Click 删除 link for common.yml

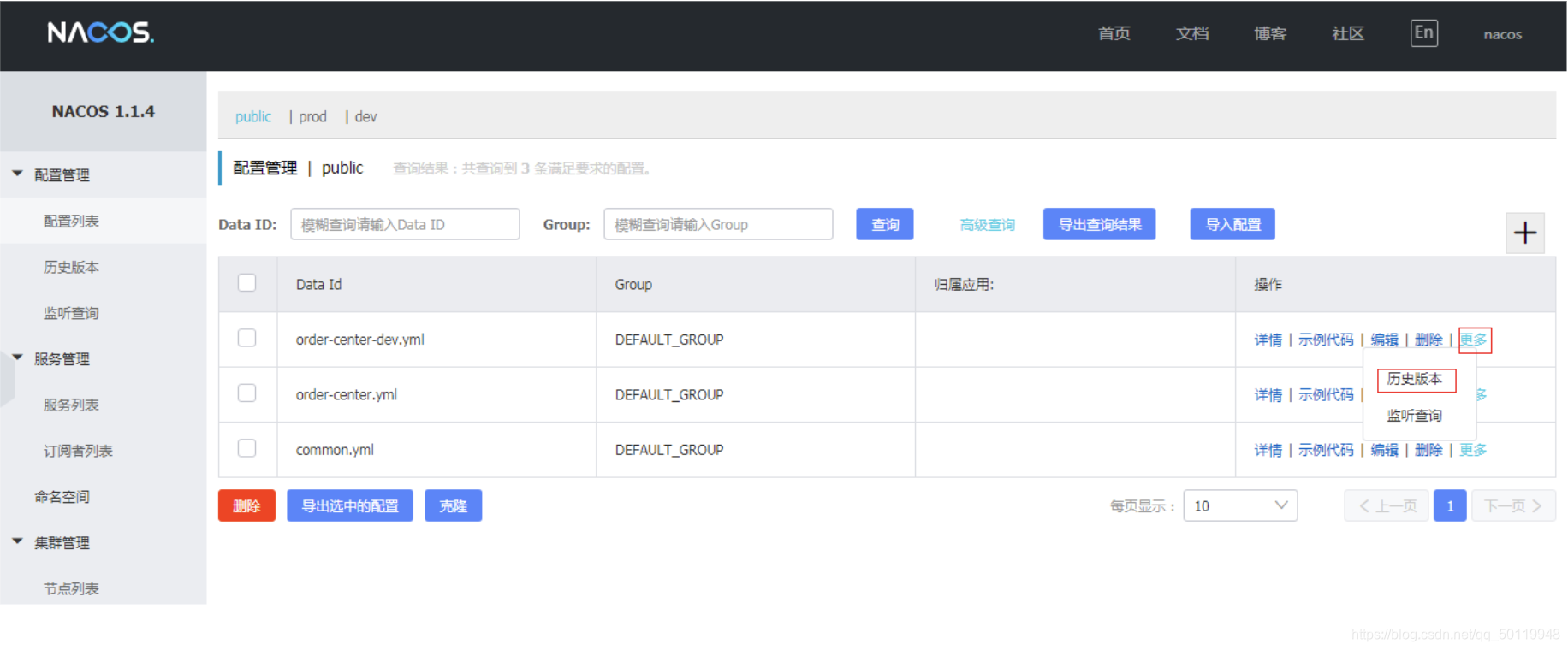pyautogui.click(x=1428, y=450)
